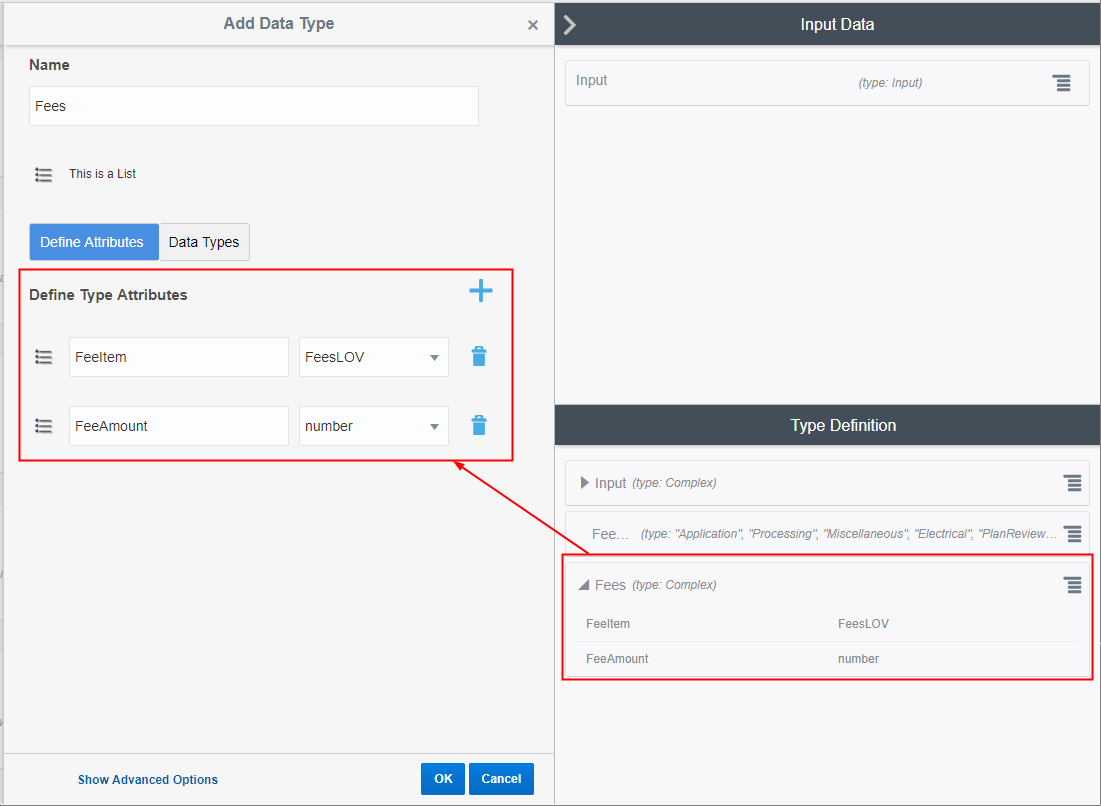Delete the FeeItem attribute with trash icon
This screenshot has width=1101, height=806.
click(478, 356)
